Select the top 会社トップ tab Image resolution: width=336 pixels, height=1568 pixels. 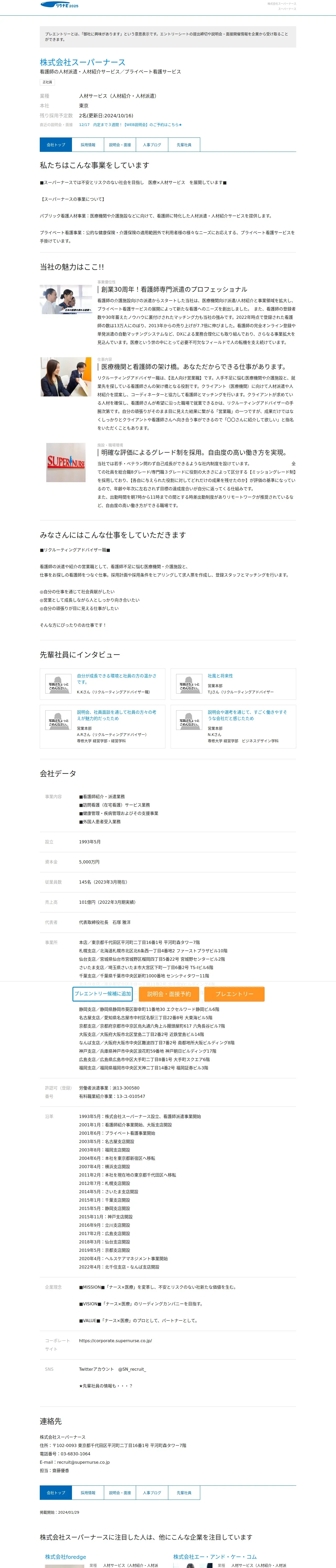click(x=55, y=145)
